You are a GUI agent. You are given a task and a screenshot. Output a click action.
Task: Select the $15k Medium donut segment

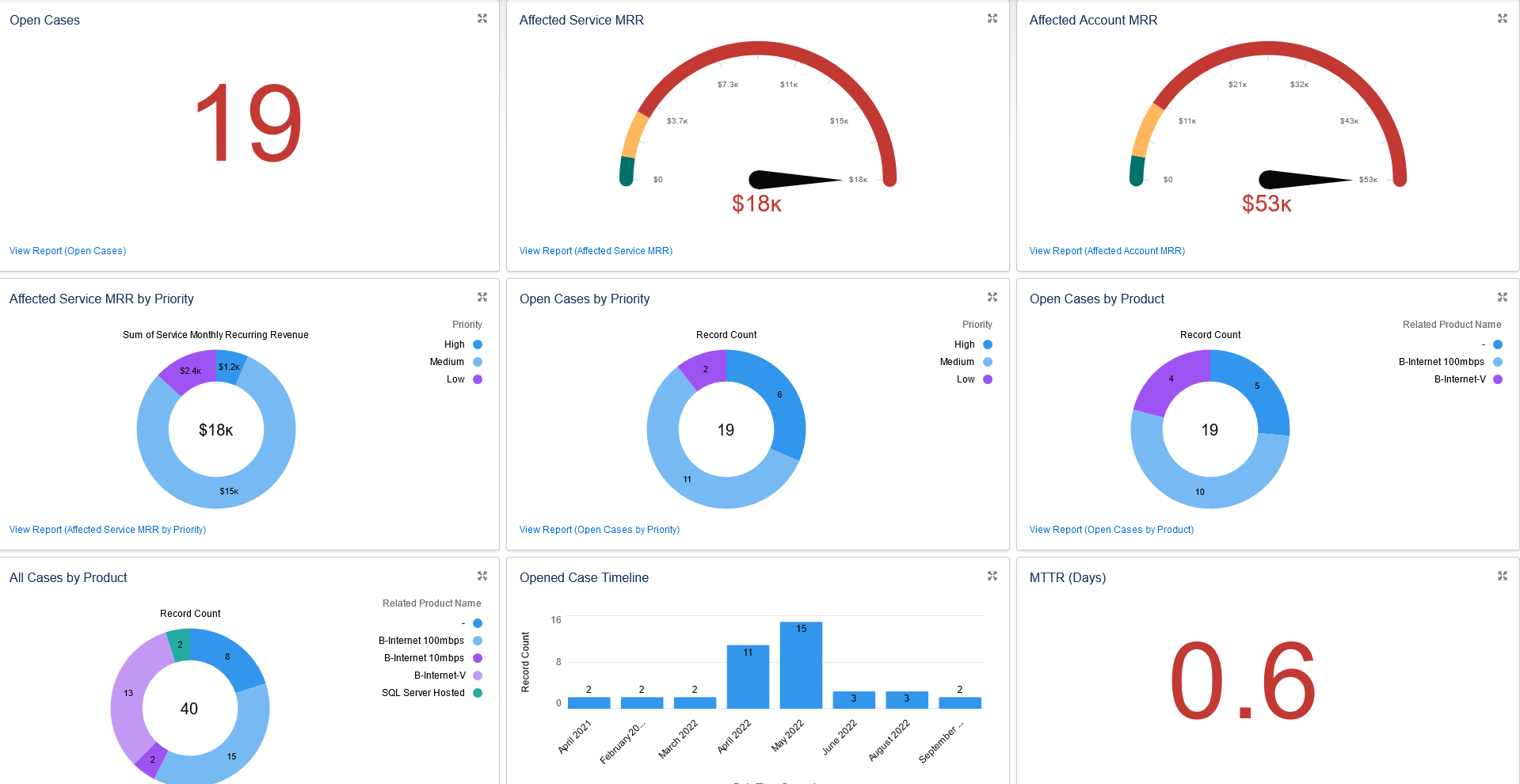[230, 491]
